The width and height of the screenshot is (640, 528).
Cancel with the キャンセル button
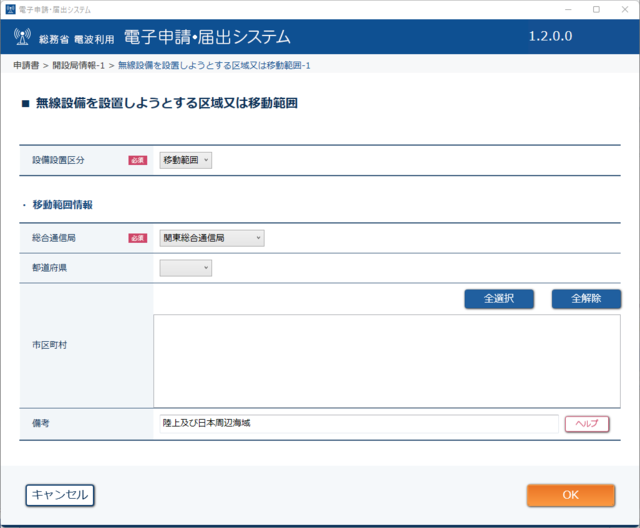(60, 495)
